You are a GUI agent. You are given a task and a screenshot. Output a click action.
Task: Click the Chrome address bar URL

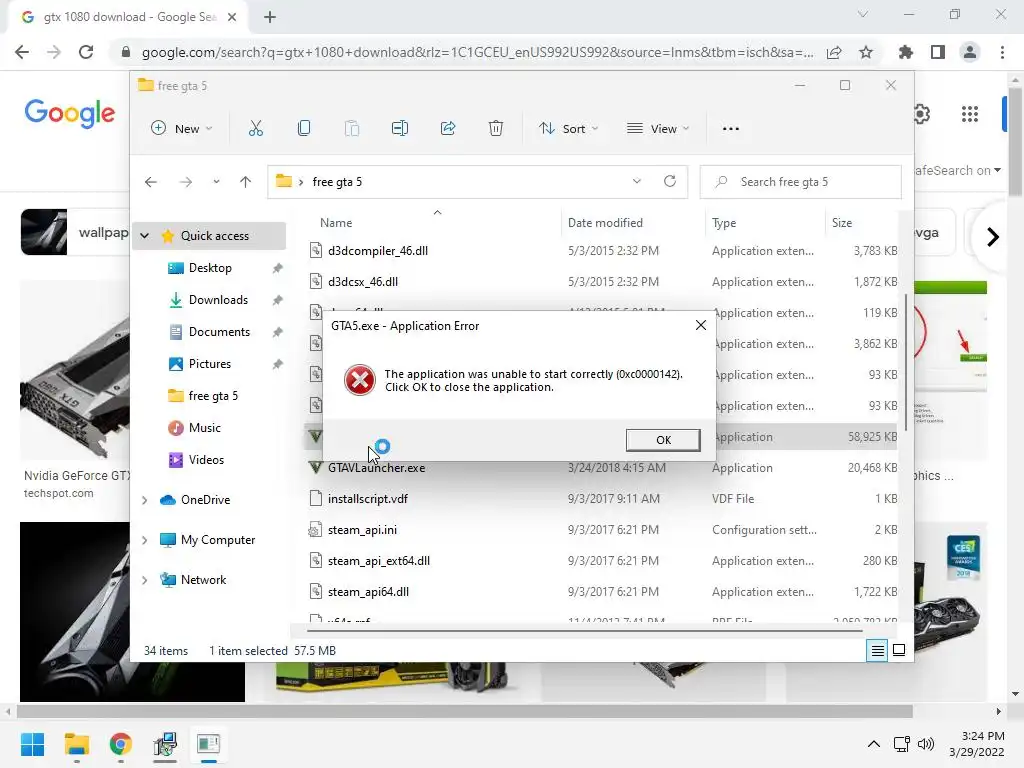click(477, 52)
